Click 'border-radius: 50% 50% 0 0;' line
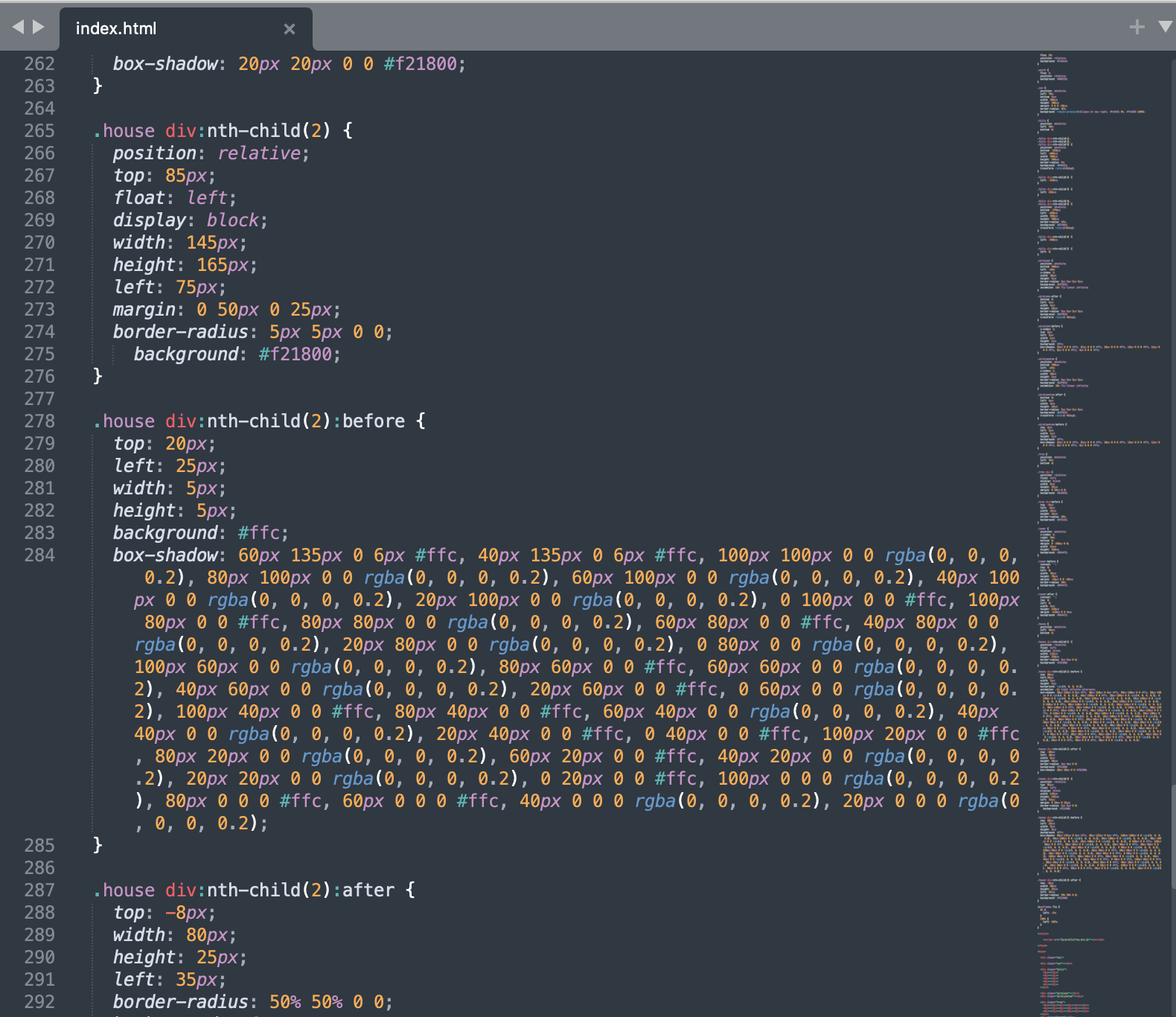 pyautogui.click(x=253, y=1002)
